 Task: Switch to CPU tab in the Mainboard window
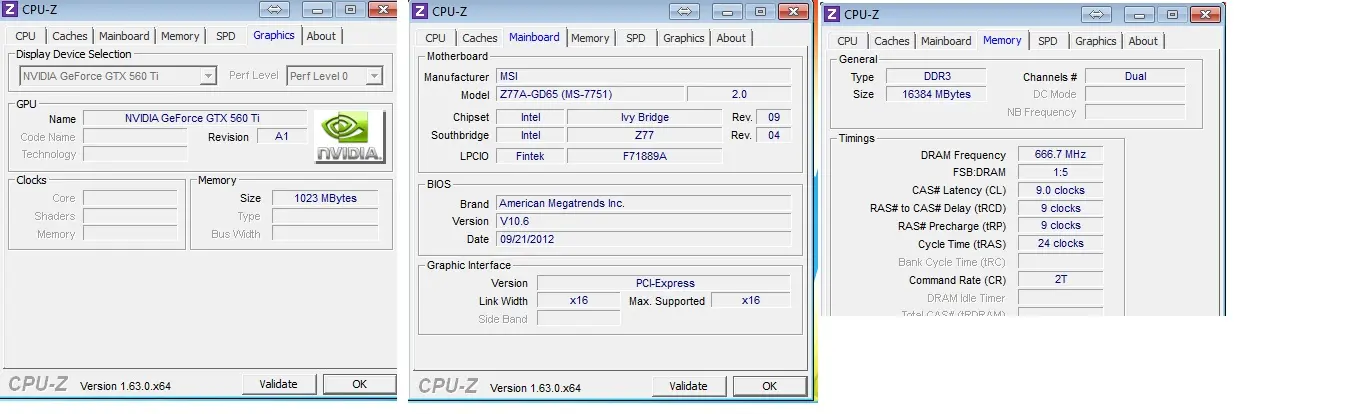(x=436, y=38)
